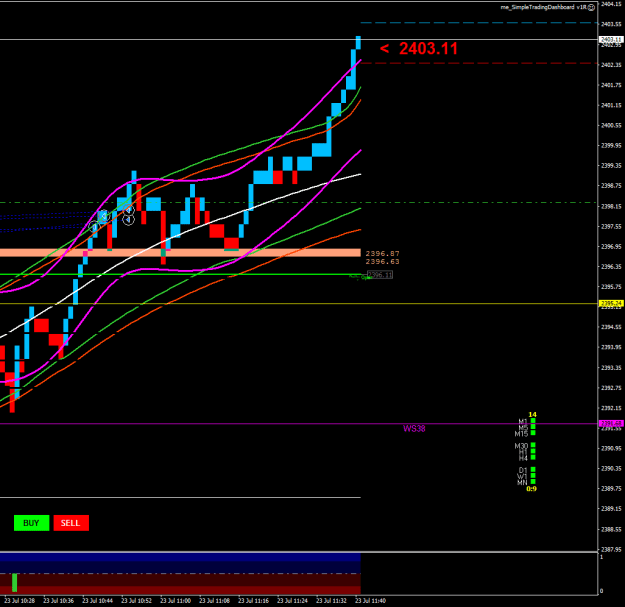Click the 2396.87 zone upper price label
The height and width of the screenshot is (607, 625).
pos(382,253)
